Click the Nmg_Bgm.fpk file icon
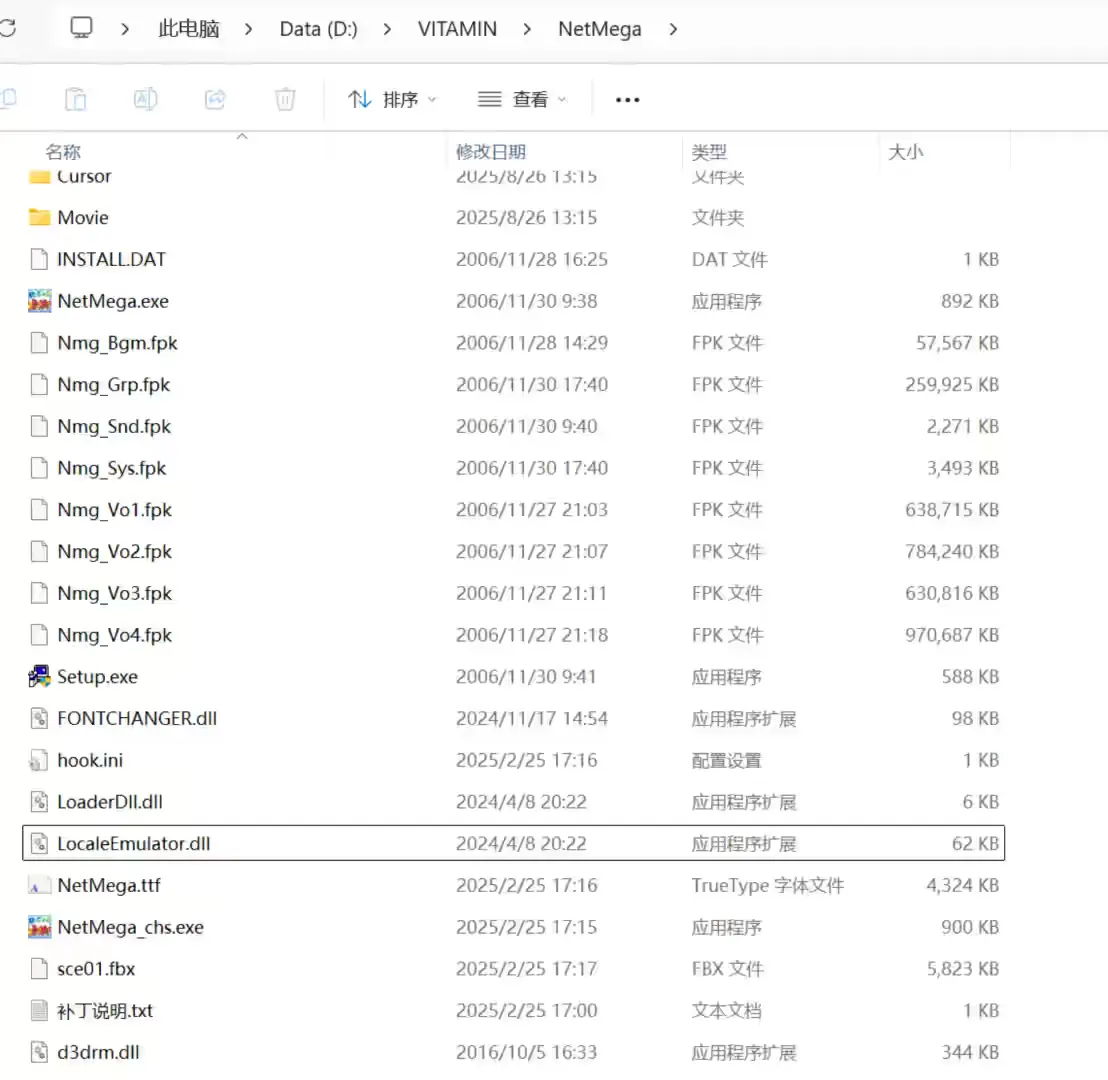This screenshot has height=1080, width=1108. (x=40, y=343)
